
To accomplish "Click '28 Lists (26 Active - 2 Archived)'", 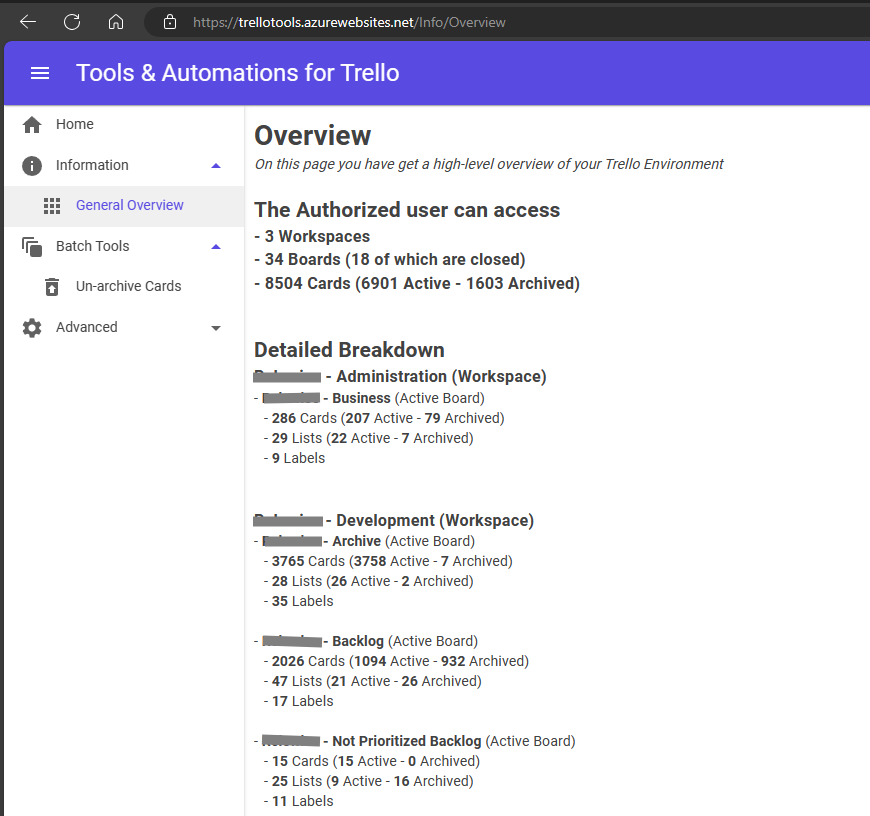I will 368,581.
